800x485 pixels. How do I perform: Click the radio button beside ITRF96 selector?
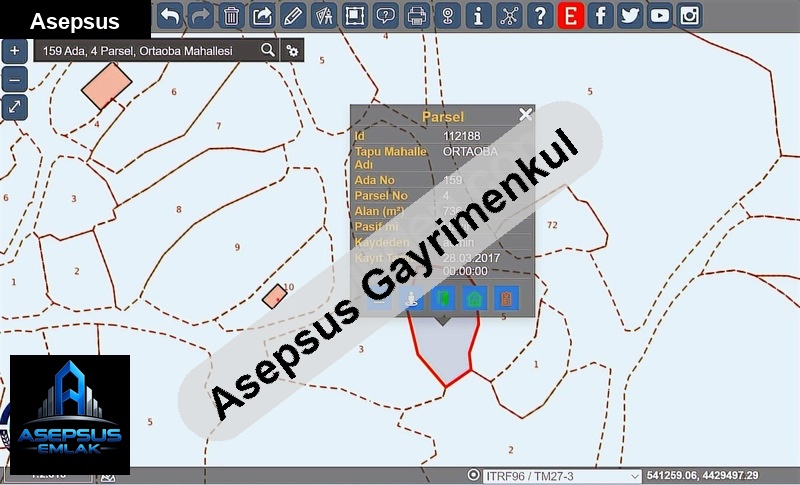click(473, 475)
